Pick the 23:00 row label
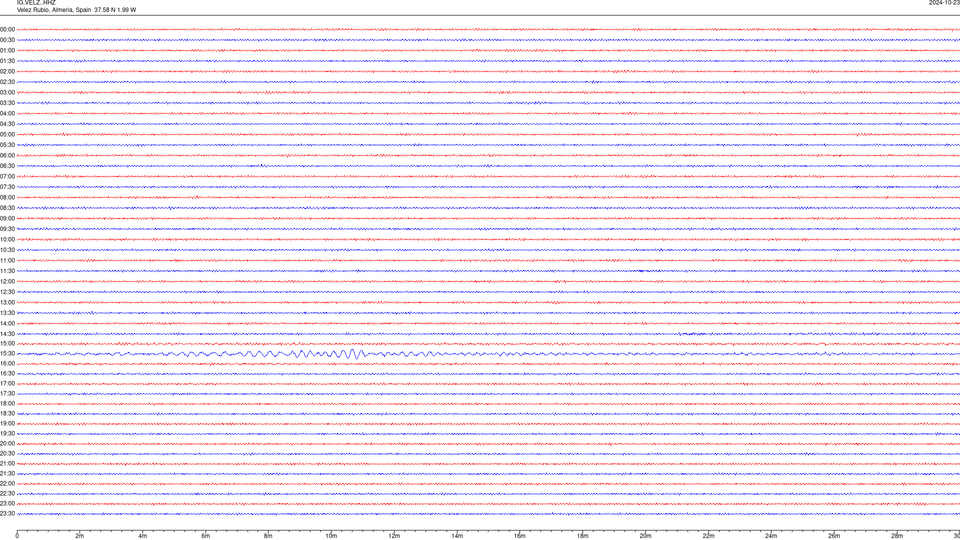 (x=7, y=504)
